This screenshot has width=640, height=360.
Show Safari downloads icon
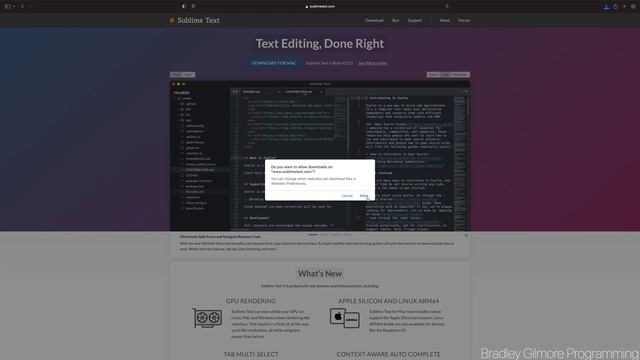coord(606,6)
